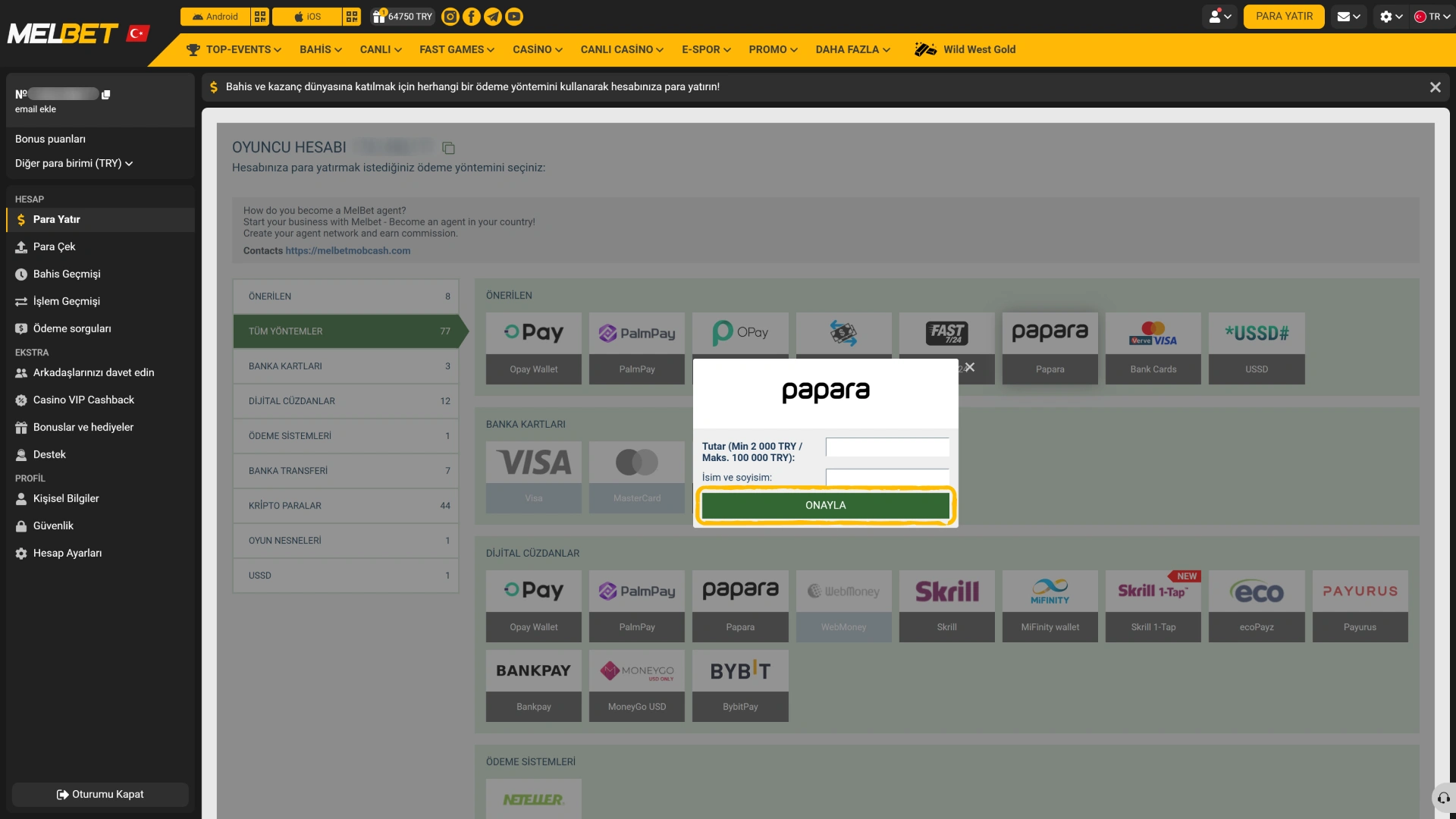Copy the account number in the sidebar

pyautogui.click(x=106, y=95)
